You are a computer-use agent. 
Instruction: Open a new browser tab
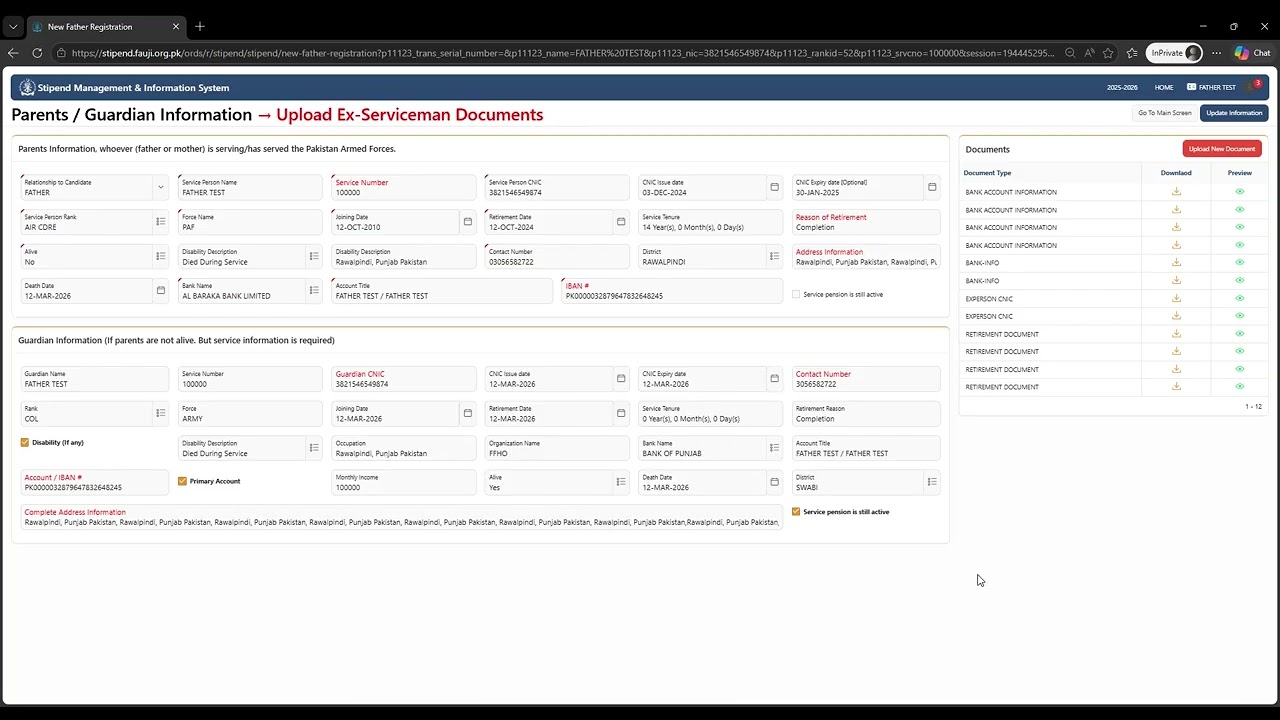pyautogui.click(x=200, y=26)
